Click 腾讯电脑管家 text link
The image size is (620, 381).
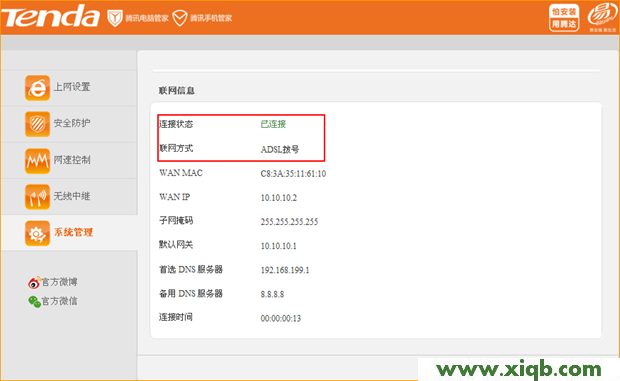(x=147, y=18)
